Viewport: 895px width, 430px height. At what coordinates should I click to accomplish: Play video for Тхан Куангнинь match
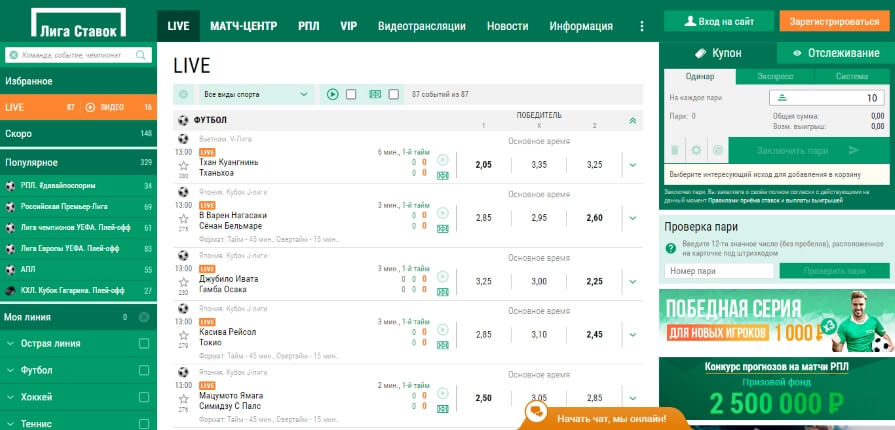pos(442,160)
